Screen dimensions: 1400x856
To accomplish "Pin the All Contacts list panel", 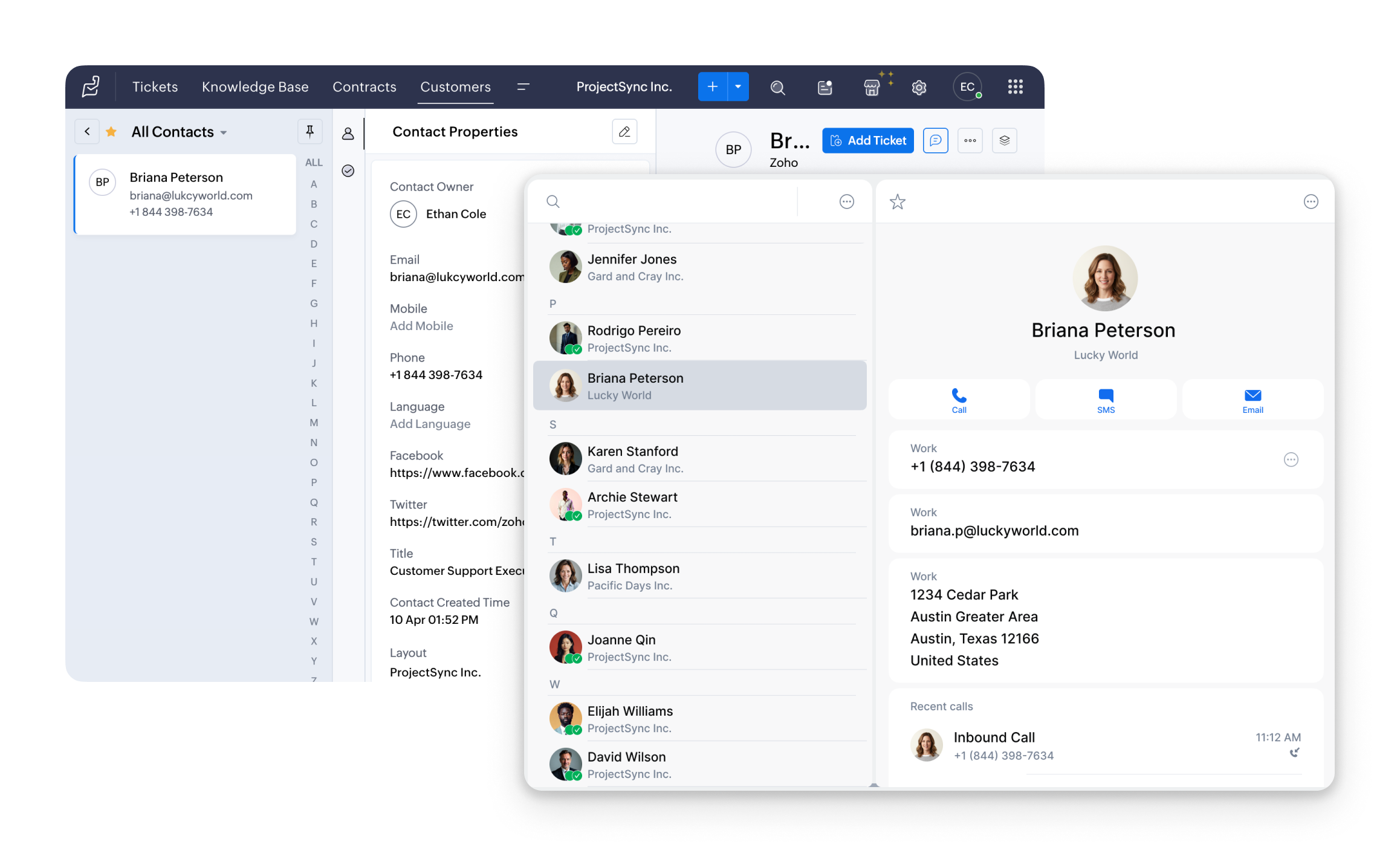I will [x=310, y=131].
